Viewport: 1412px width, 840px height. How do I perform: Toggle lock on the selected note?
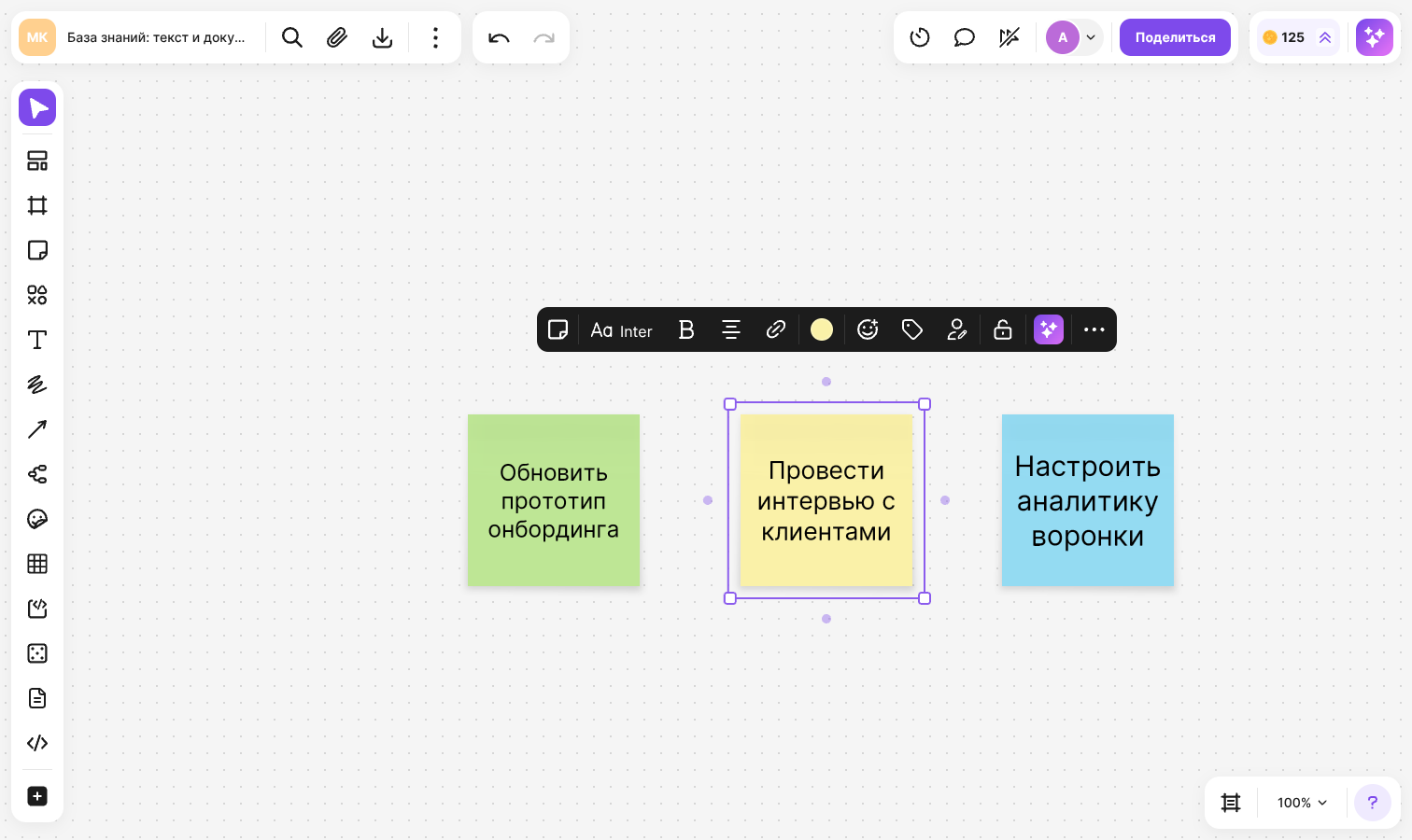coord(1003,329)
